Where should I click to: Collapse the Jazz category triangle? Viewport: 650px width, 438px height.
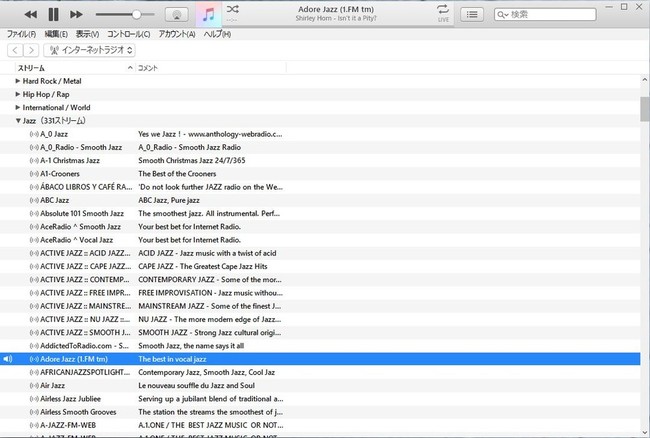click(18, 121)
